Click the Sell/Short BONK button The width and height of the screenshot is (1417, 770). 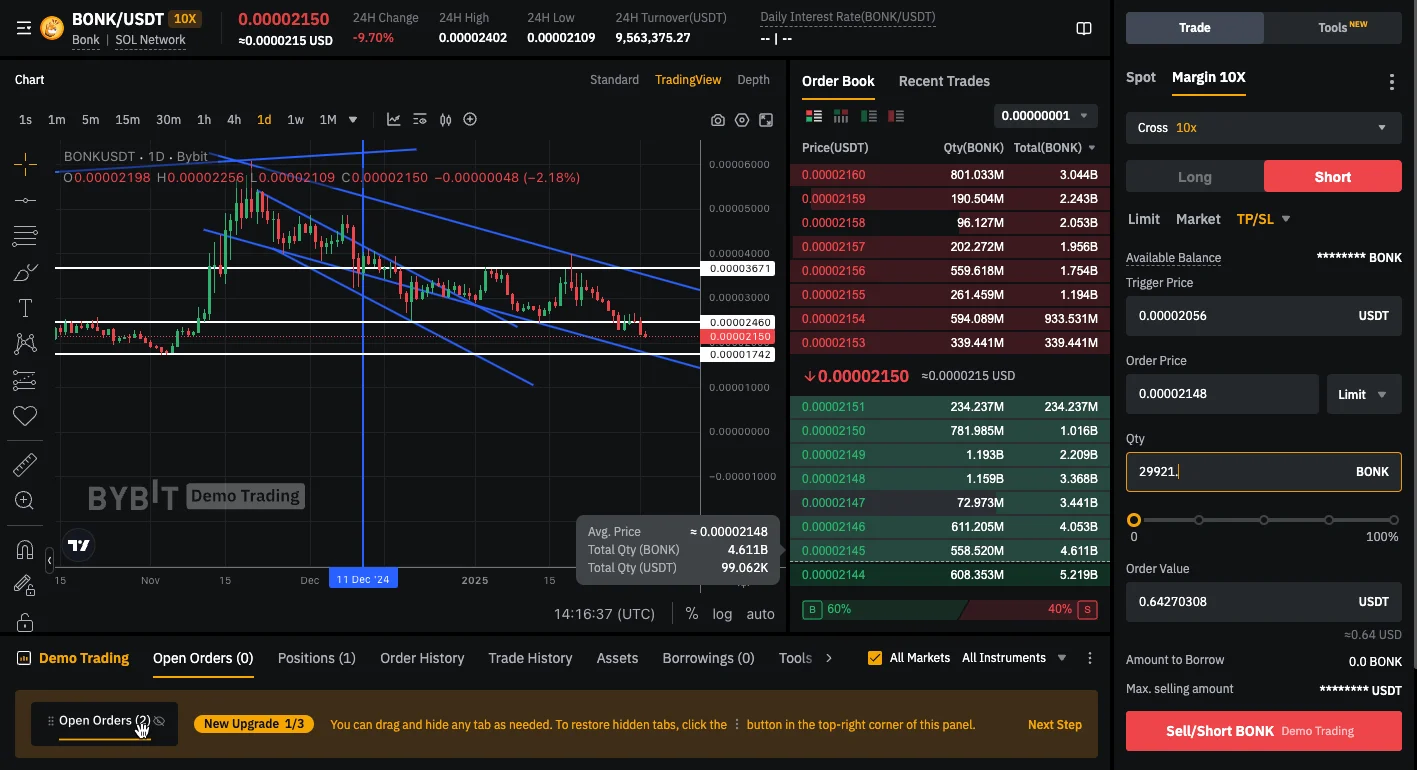1264,731
